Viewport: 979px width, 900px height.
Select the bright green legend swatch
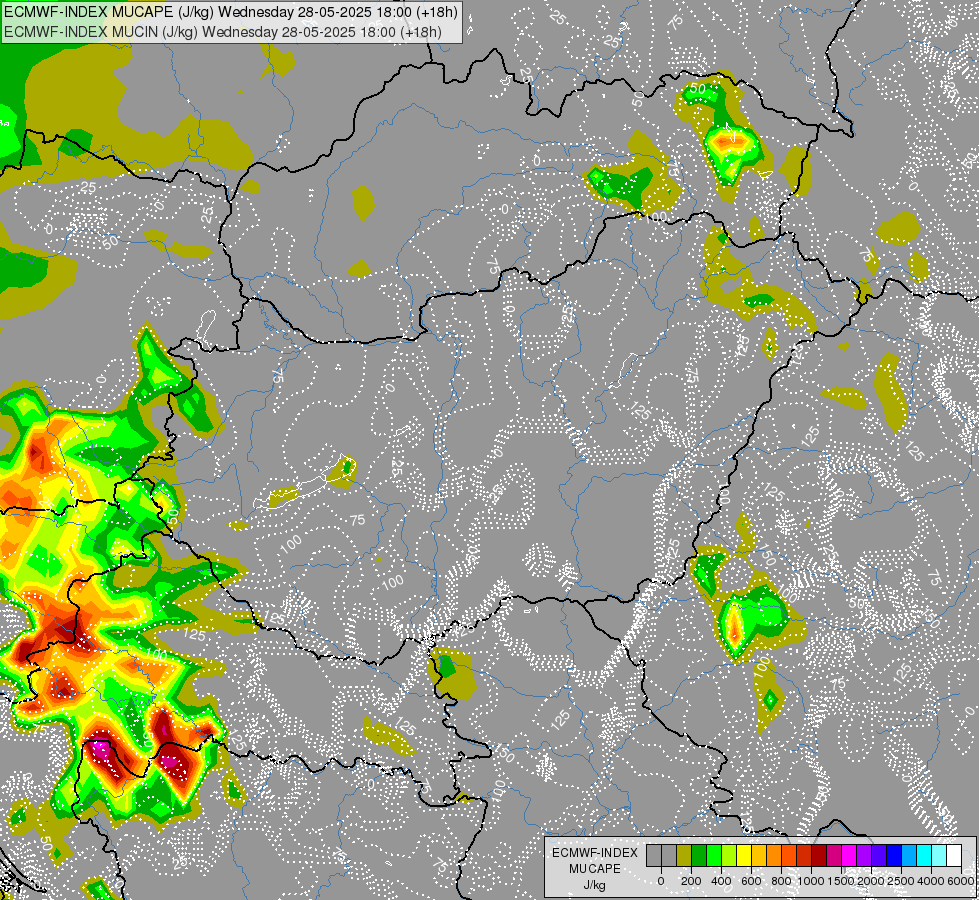click(x=714, y=856)
